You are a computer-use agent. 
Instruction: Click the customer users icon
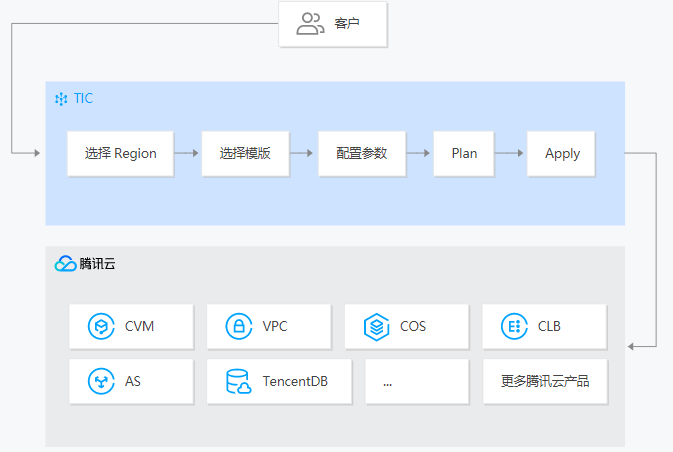(x=310, y=24)
